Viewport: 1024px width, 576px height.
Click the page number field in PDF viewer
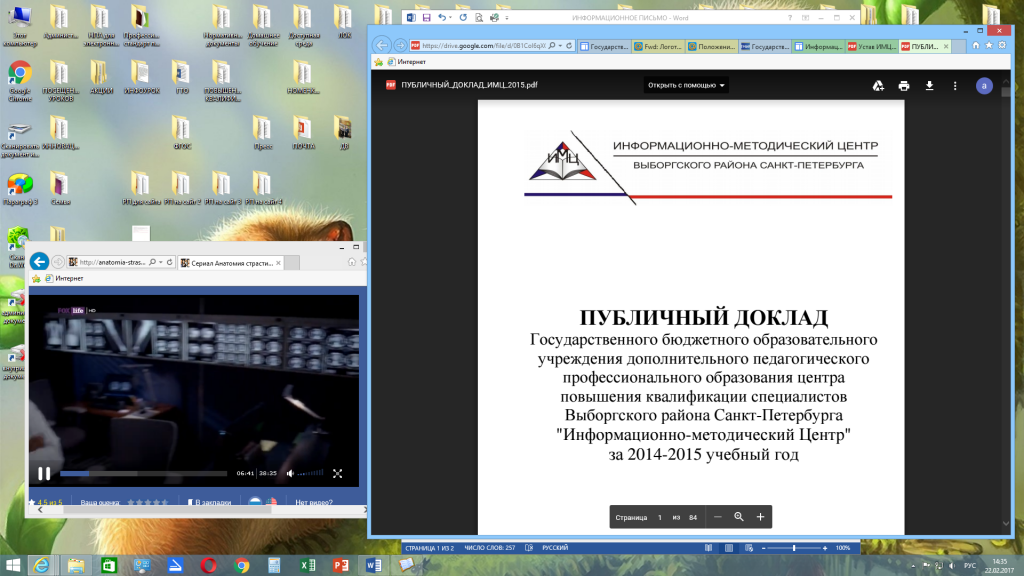(x=659, y=517)
